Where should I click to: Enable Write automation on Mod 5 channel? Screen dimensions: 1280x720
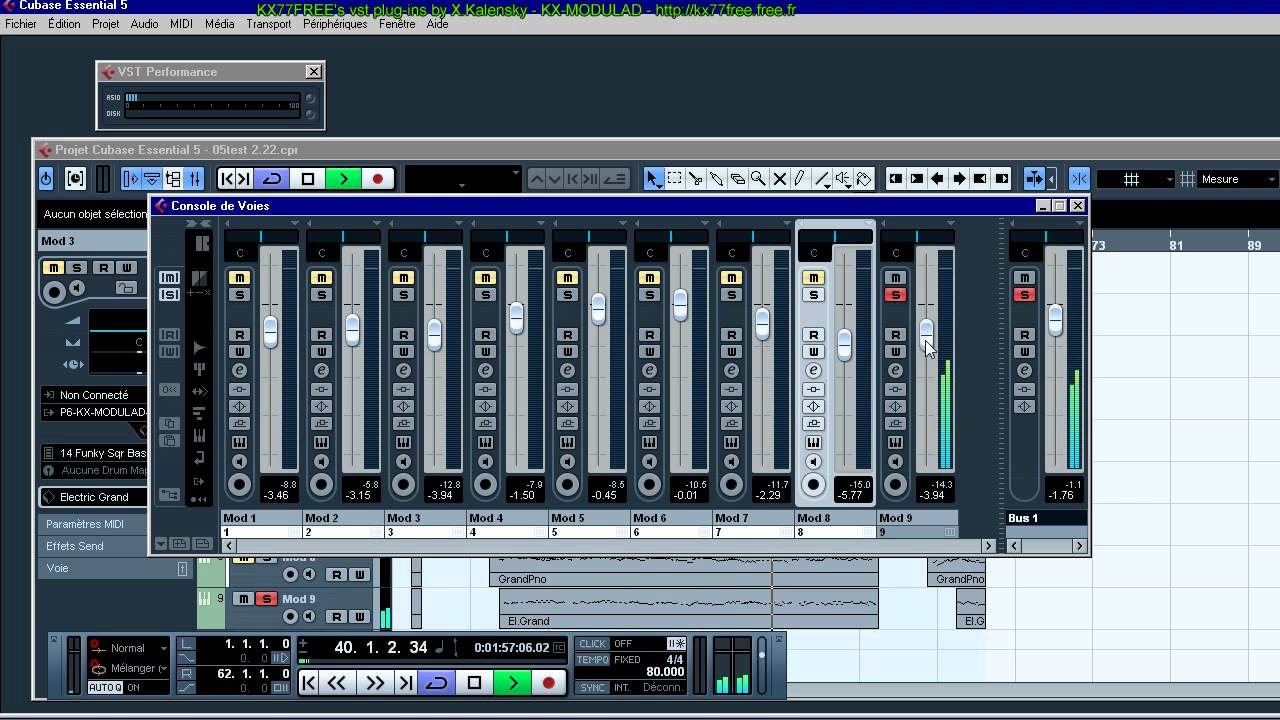[x=568, y=352]
